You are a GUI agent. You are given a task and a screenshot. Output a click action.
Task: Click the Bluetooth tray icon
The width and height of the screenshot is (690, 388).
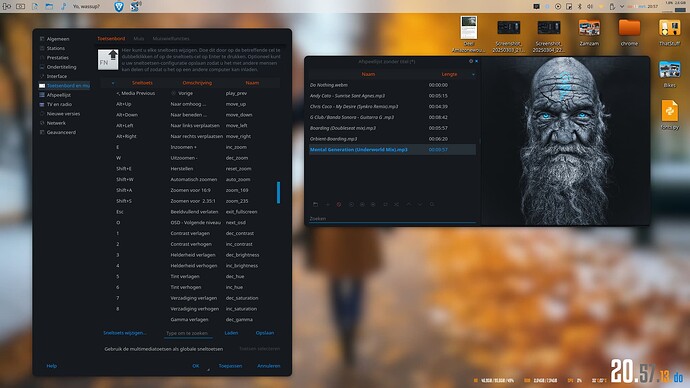click(x=579, y=6)
